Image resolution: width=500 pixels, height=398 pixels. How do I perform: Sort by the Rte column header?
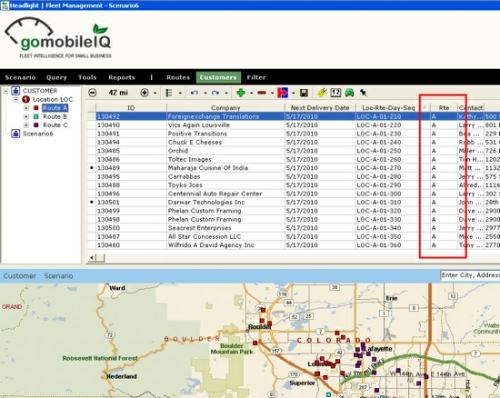(x=444, y=108)
